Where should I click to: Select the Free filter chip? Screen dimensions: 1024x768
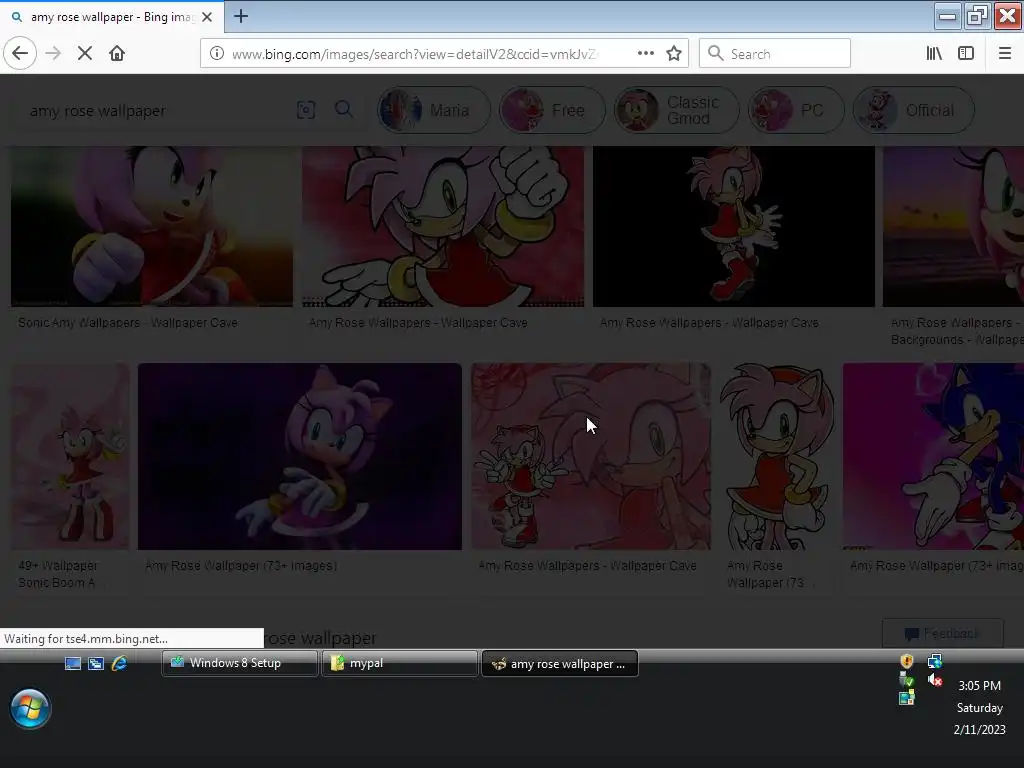[x=552, y=110]
